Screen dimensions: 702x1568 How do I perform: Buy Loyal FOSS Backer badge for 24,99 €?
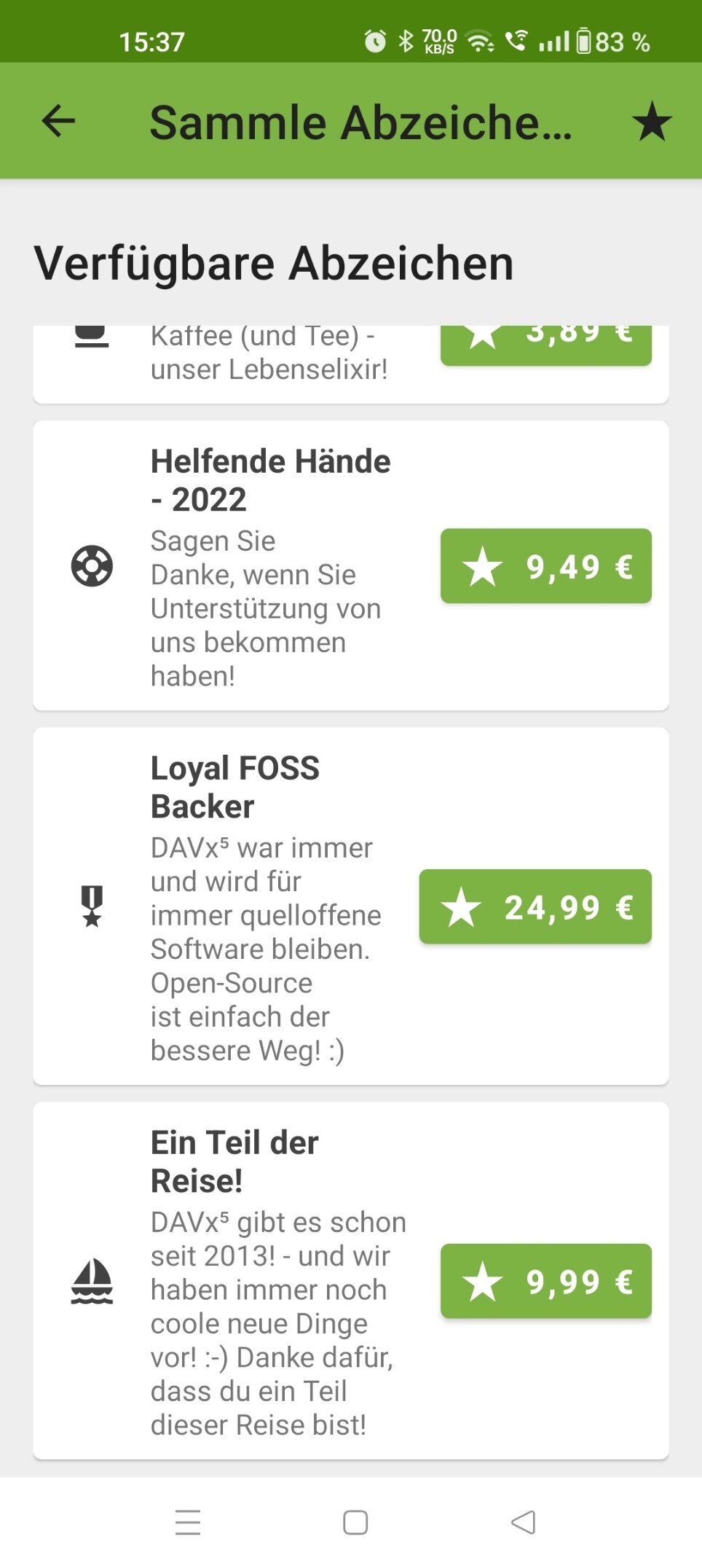click(535, 906)
